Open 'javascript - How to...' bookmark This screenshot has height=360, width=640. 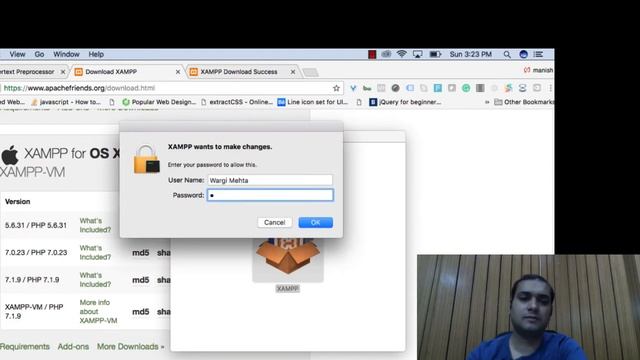(66, 102)
